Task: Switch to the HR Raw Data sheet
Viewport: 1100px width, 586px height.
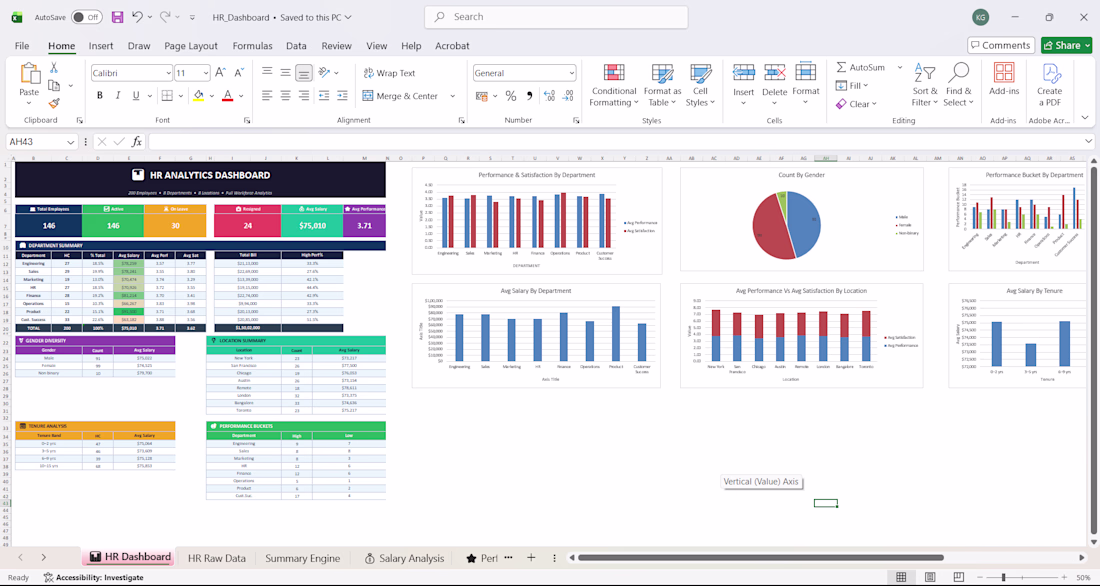Action: (x=217, y=558)
